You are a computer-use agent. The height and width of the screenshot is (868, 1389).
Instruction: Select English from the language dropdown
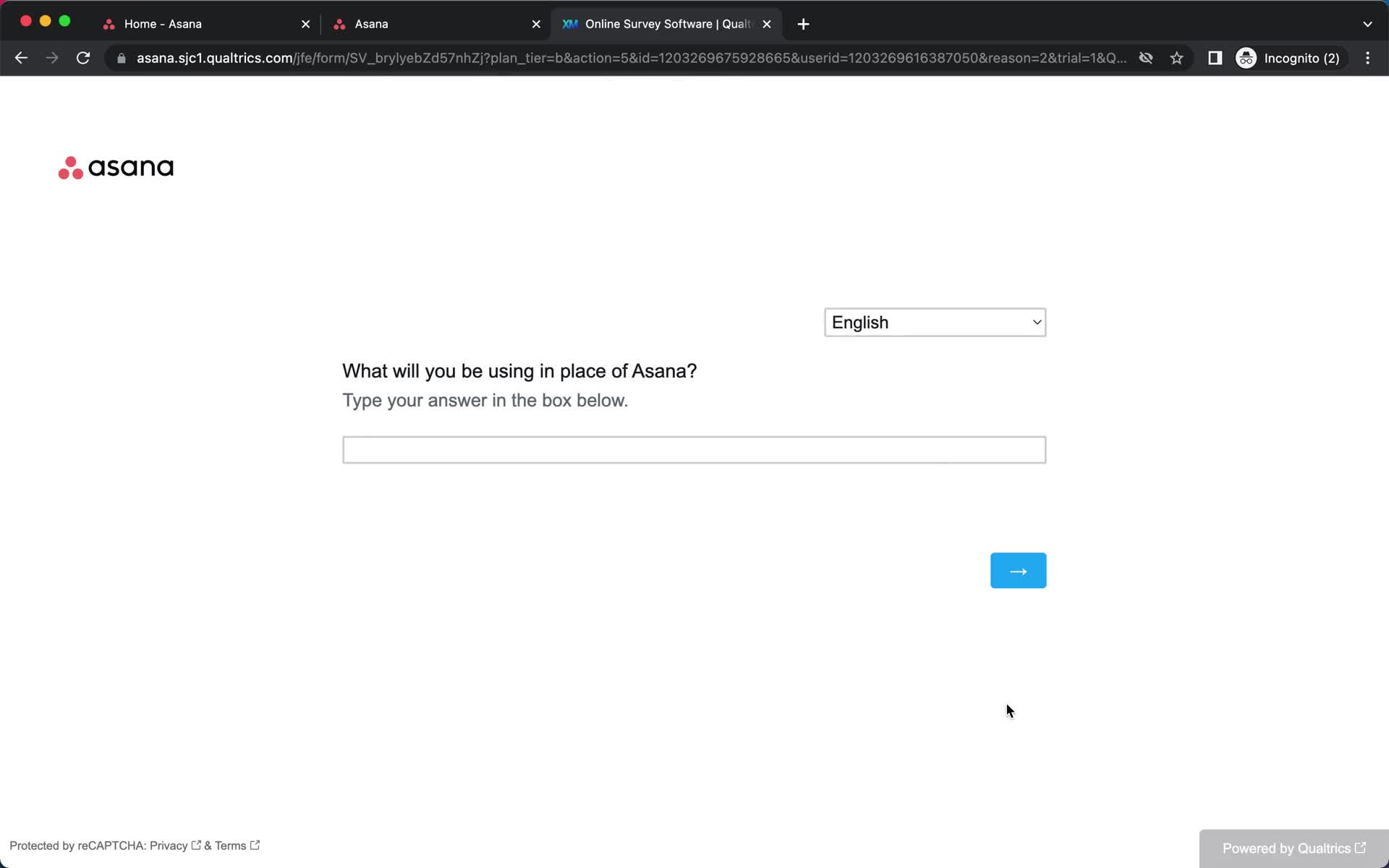click(934, 322)
